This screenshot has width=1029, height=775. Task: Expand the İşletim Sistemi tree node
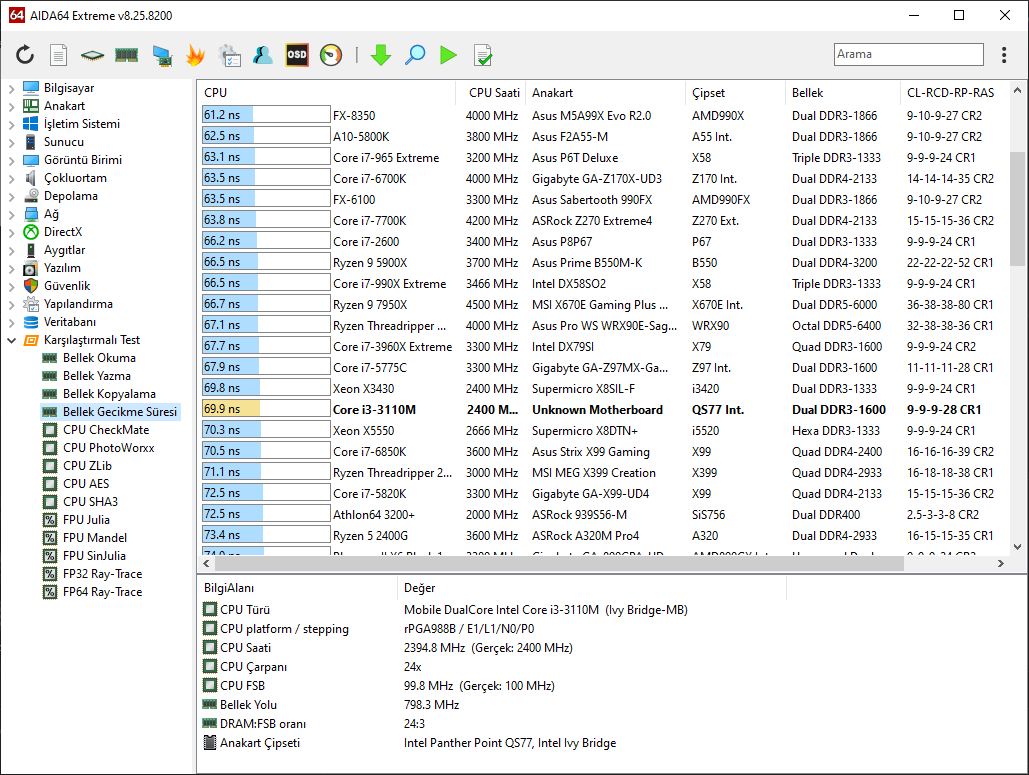coord(11,124)
